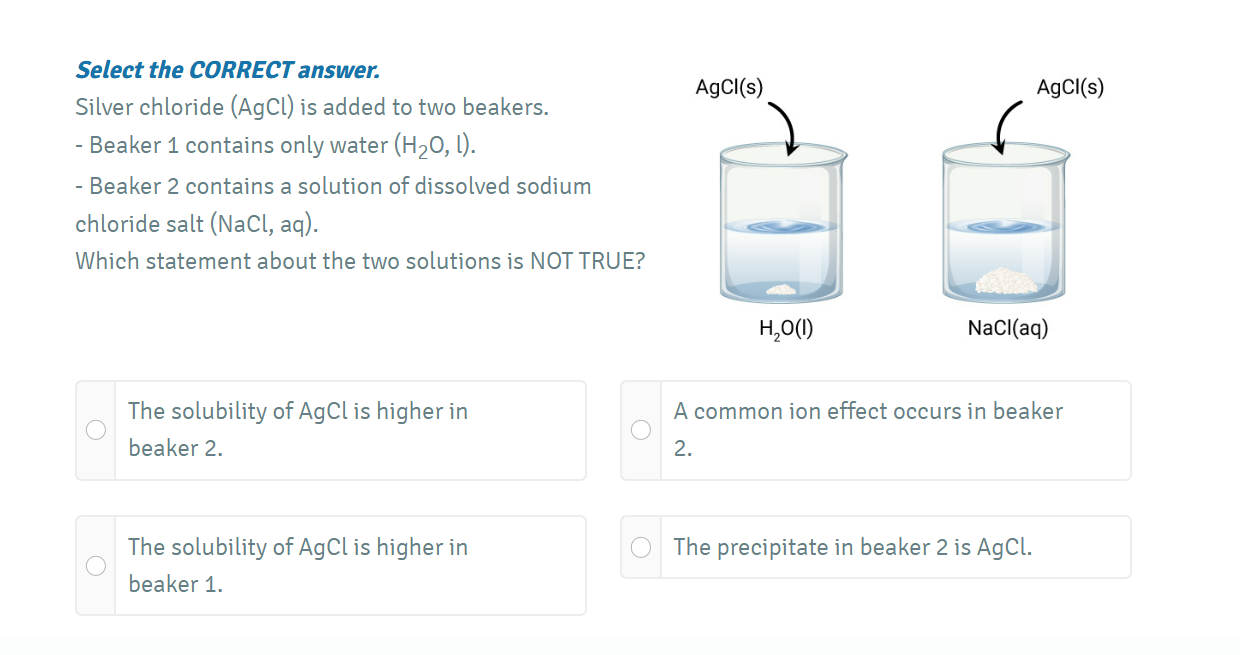The width and height of the screenshot is (1240, 655).
Task: Click the small precipitate pile in the water beaker
Action: pos(780,290)
